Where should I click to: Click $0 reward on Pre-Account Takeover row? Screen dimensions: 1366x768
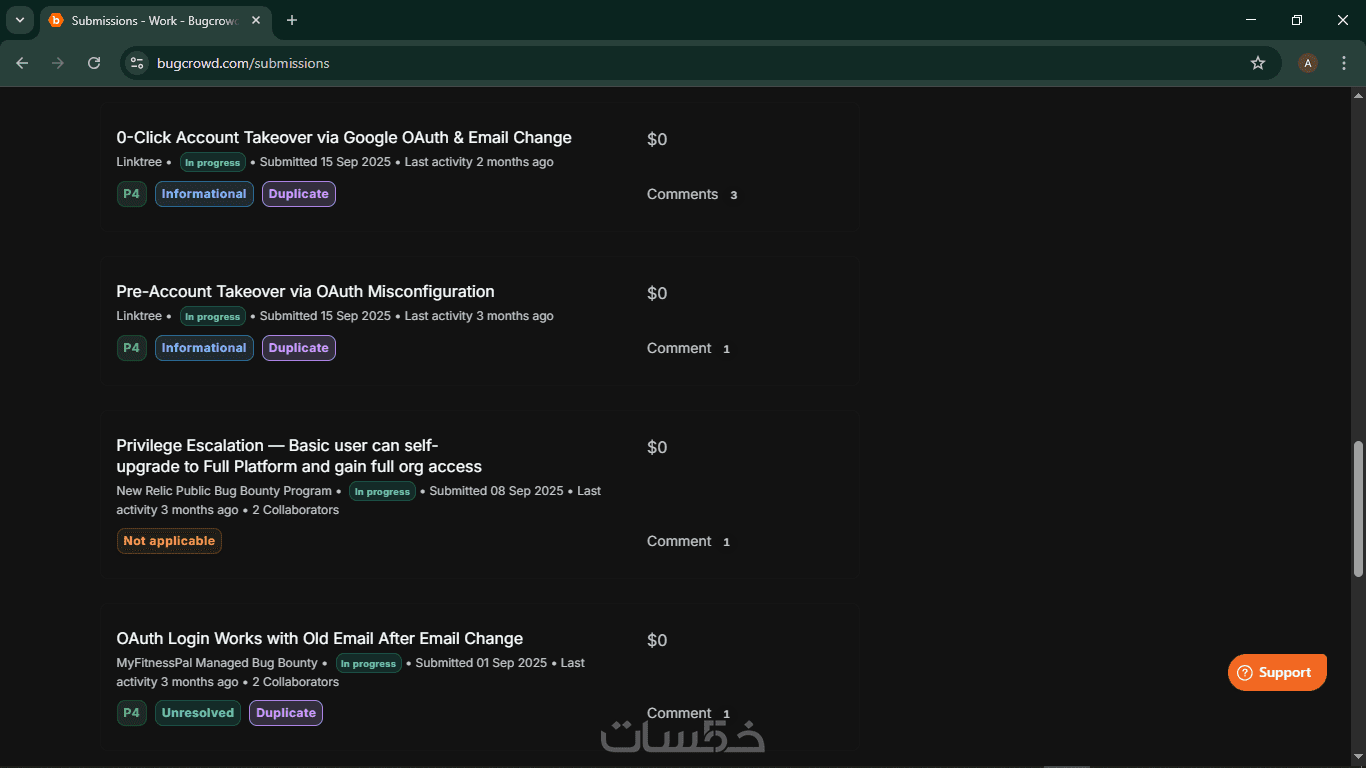657,293
